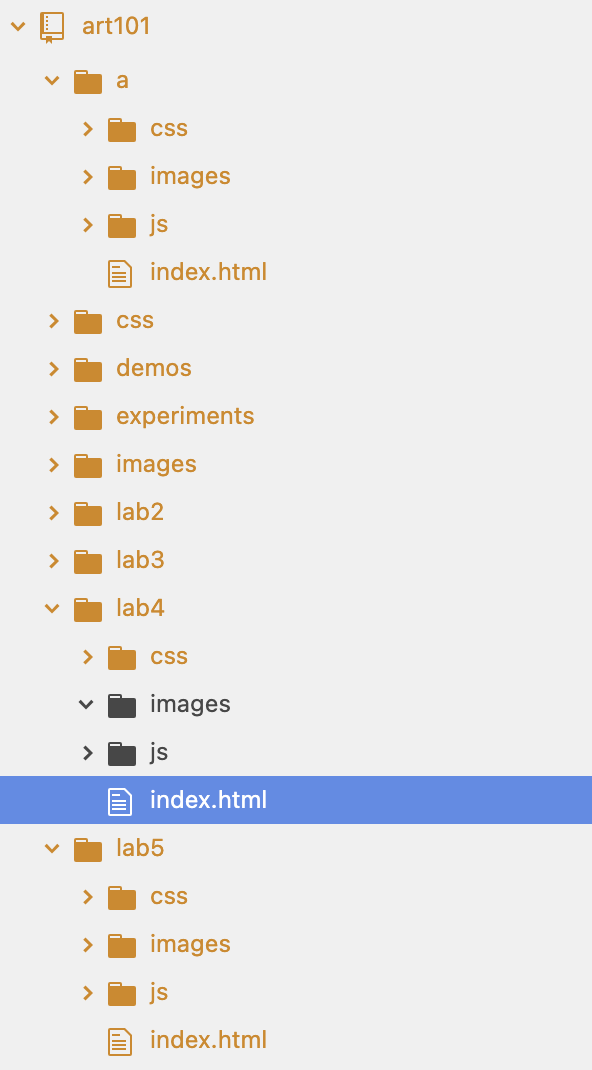
Task: Click the lab5 folder icon
Action: click(87, 849)
